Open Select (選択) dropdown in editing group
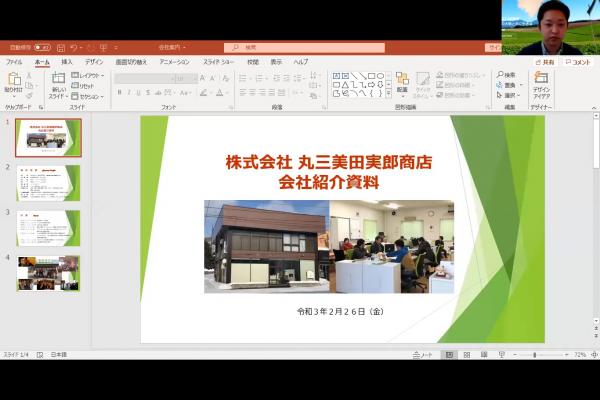This screenshot has width=600, height=400. pos(508,95)
